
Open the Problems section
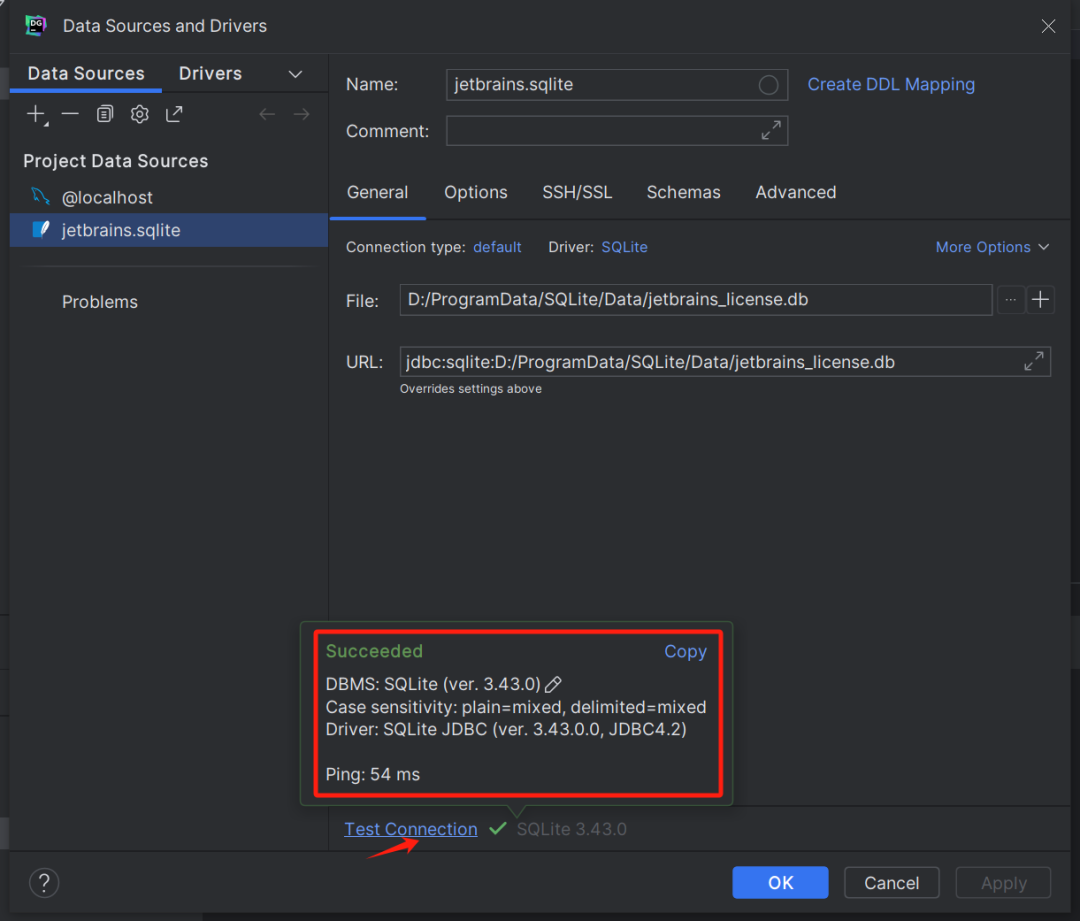100,302
